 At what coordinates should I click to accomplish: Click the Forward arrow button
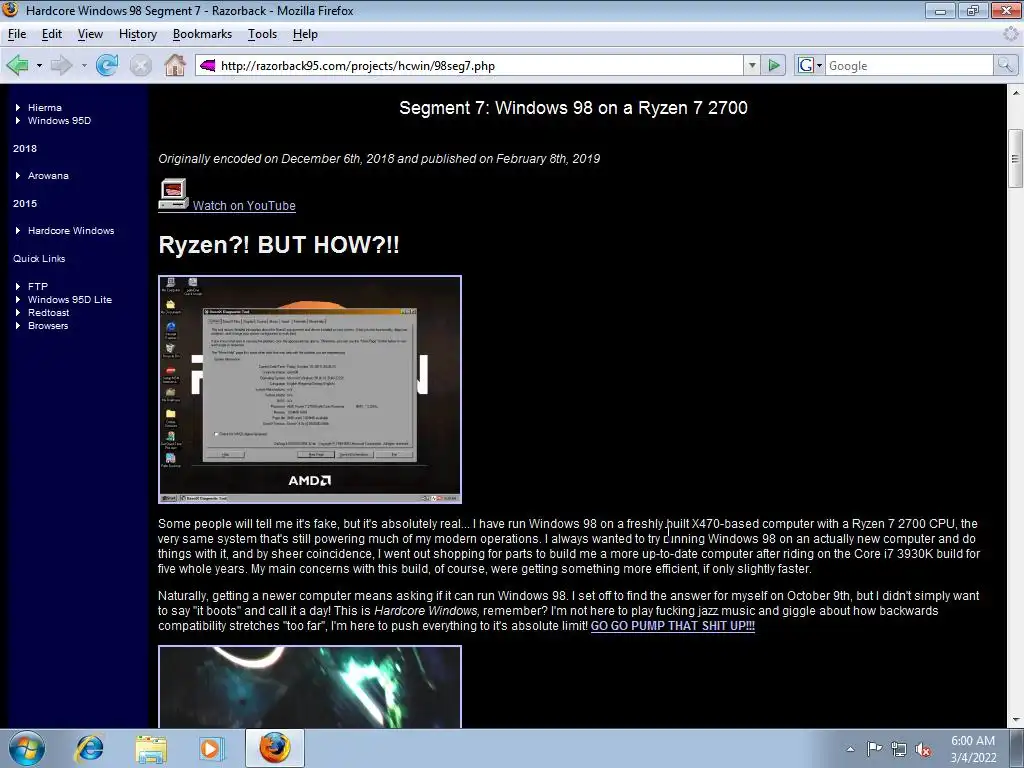[62, 65]
